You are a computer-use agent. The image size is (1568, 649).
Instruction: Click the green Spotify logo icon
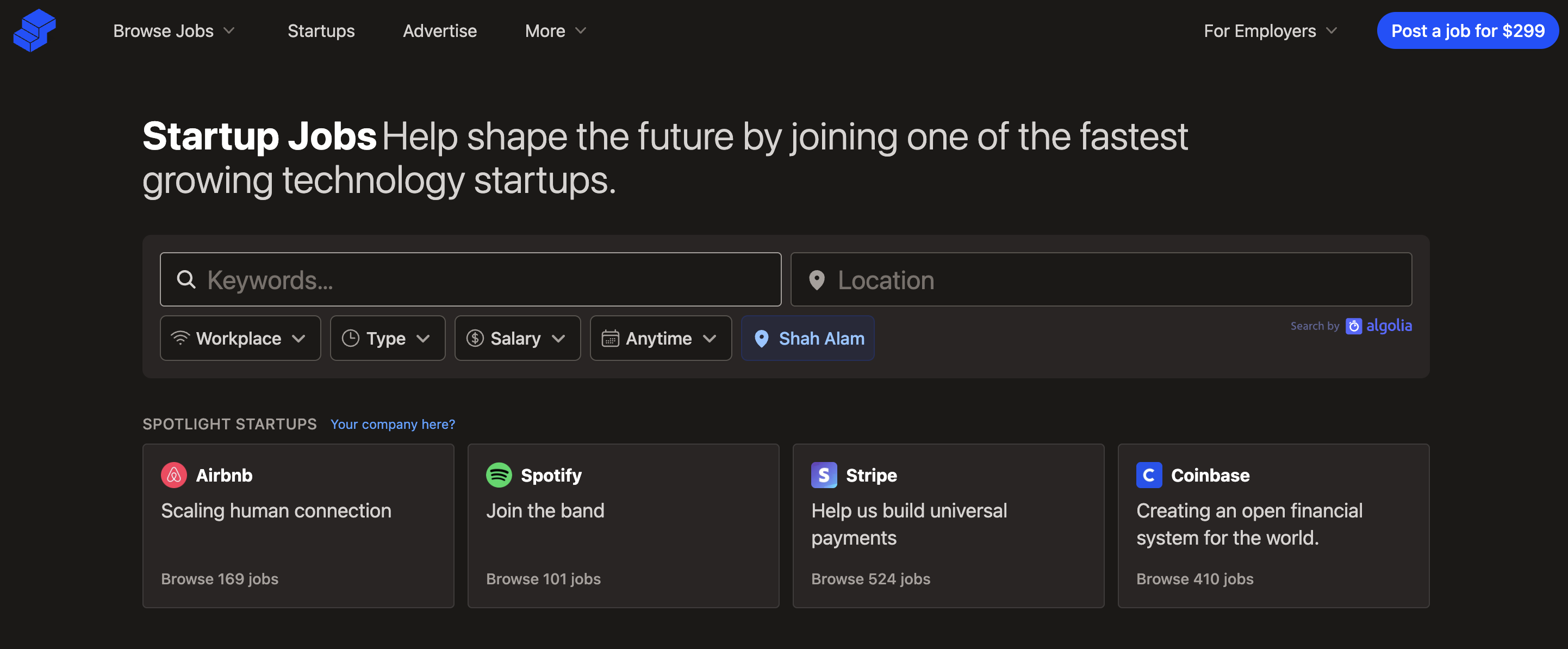499,475
